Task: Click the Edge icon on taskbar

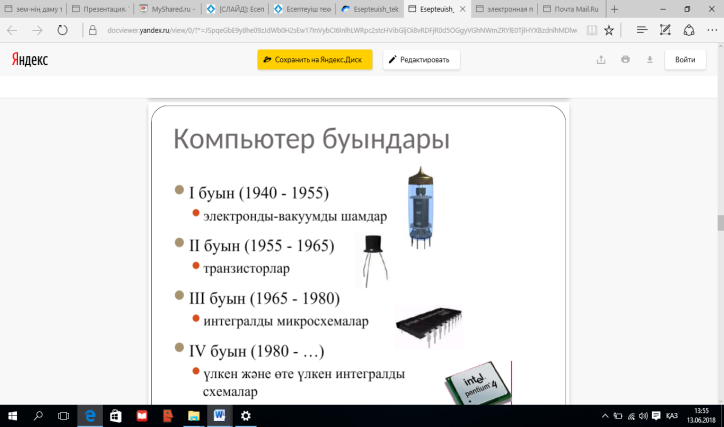Action: click(x=90, y=416)
